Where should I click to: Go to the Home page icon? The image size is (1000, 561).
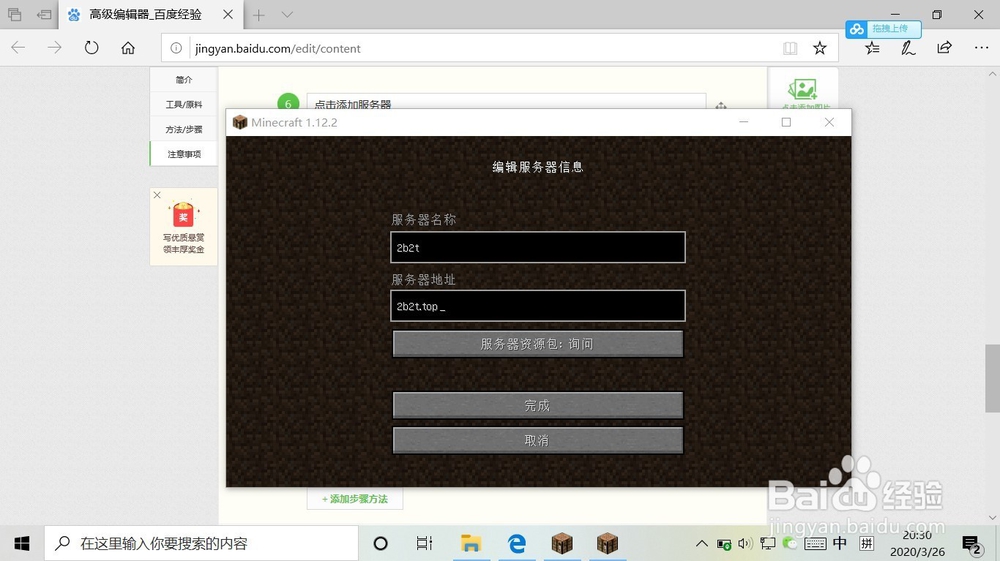click(128, 48)
